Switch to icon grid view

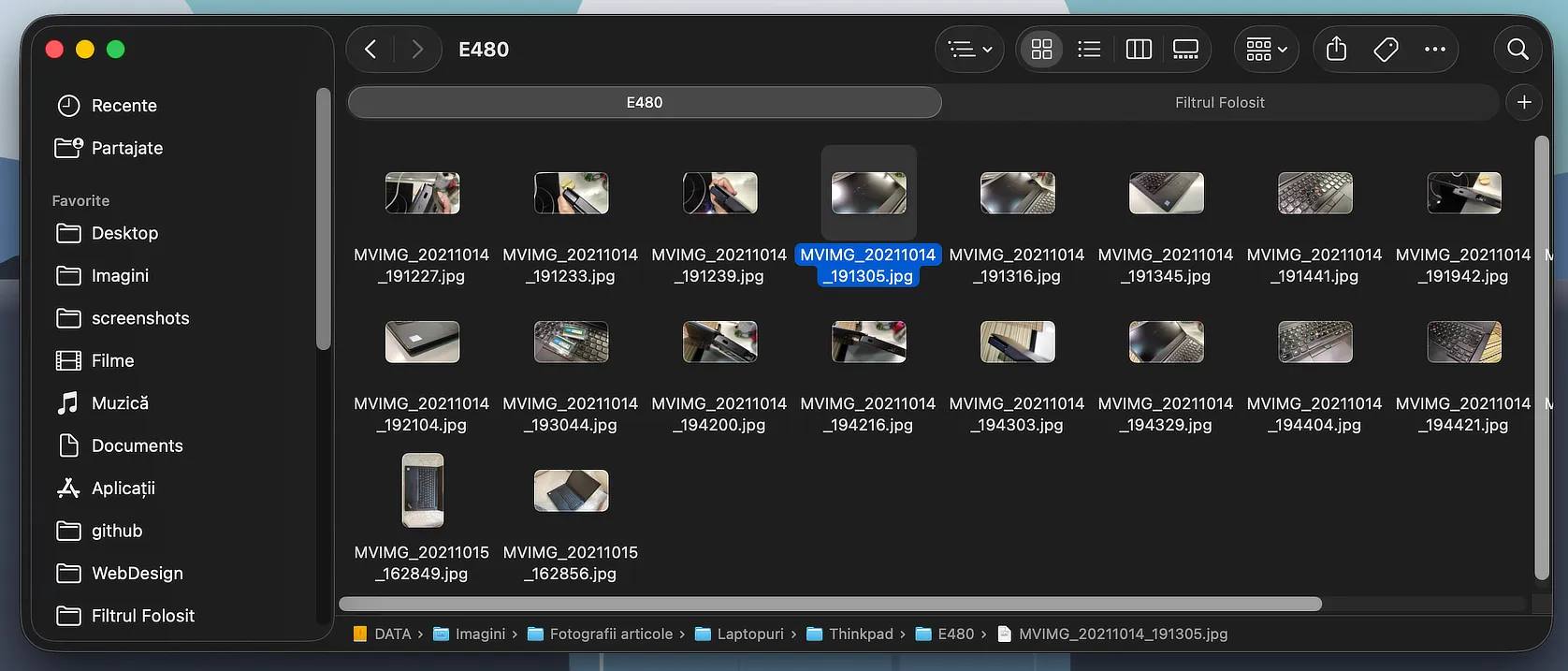tap(1041, 50)
